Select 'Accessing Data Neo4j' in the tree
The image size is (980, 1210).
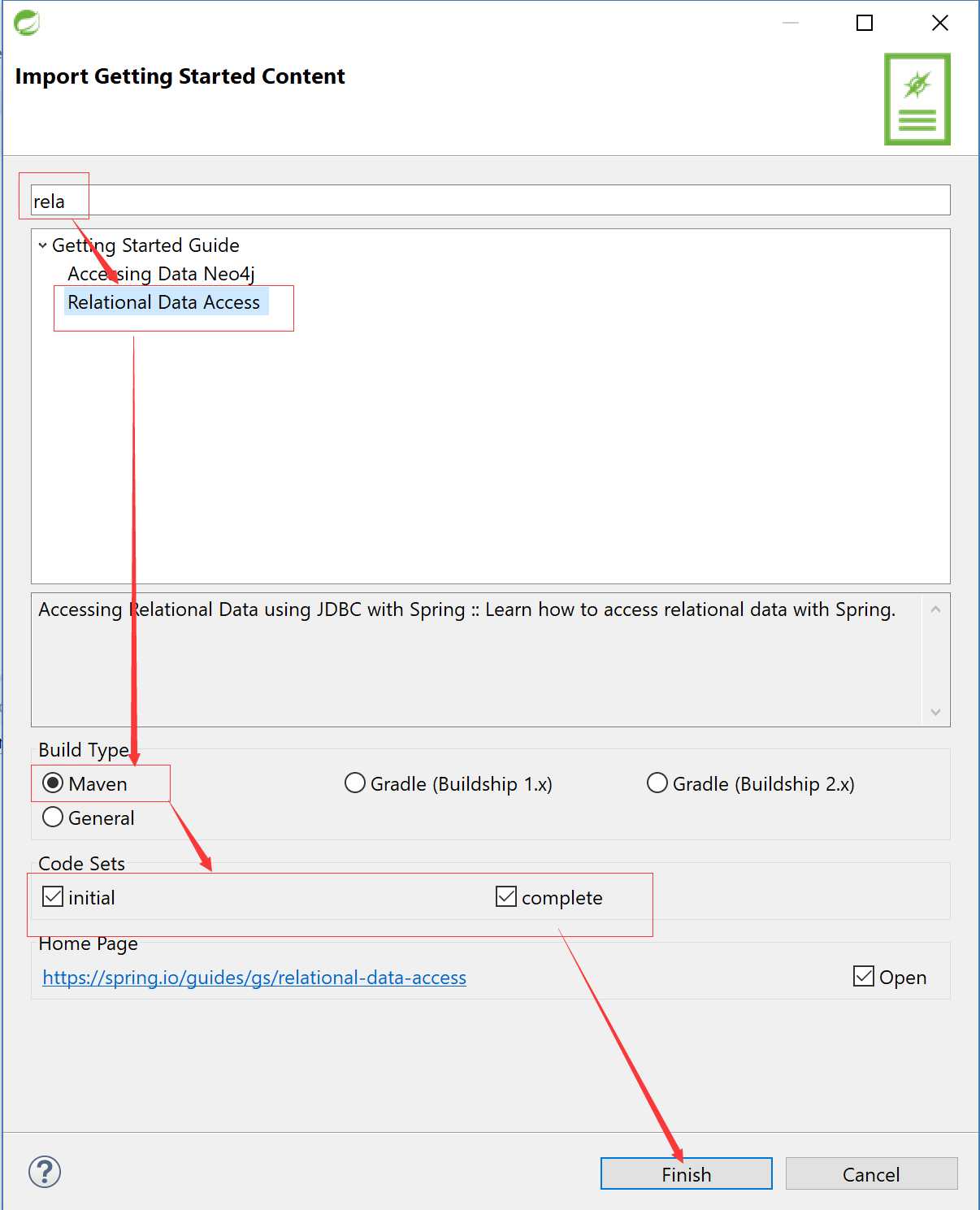[161, 274]
